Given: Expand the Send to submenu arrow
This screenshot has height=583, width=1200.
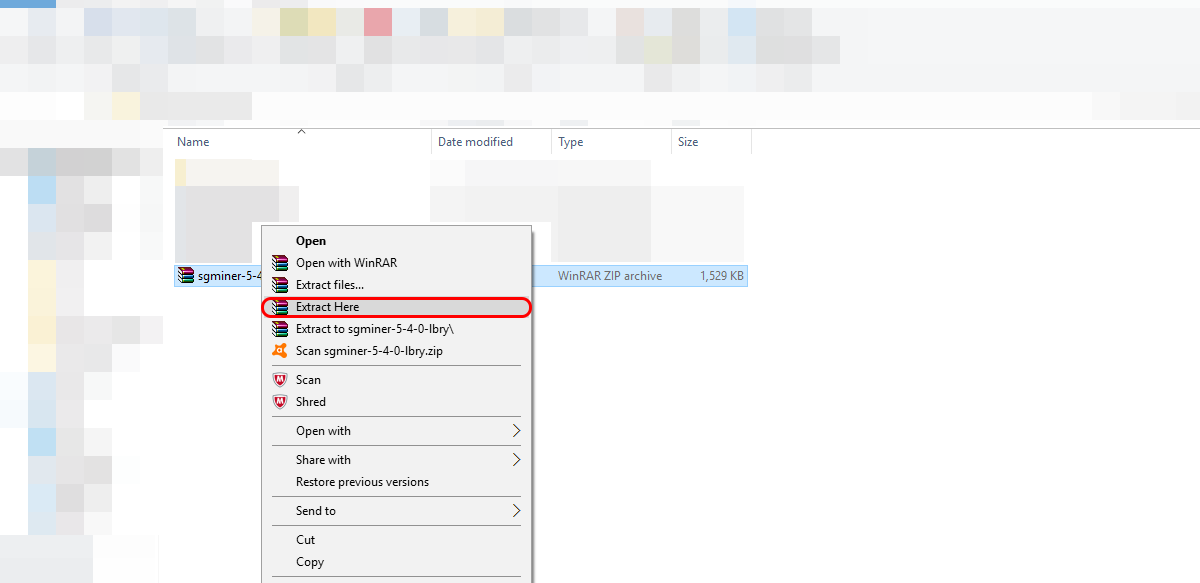Looking at the screenshot, I should tap(516, 511).
